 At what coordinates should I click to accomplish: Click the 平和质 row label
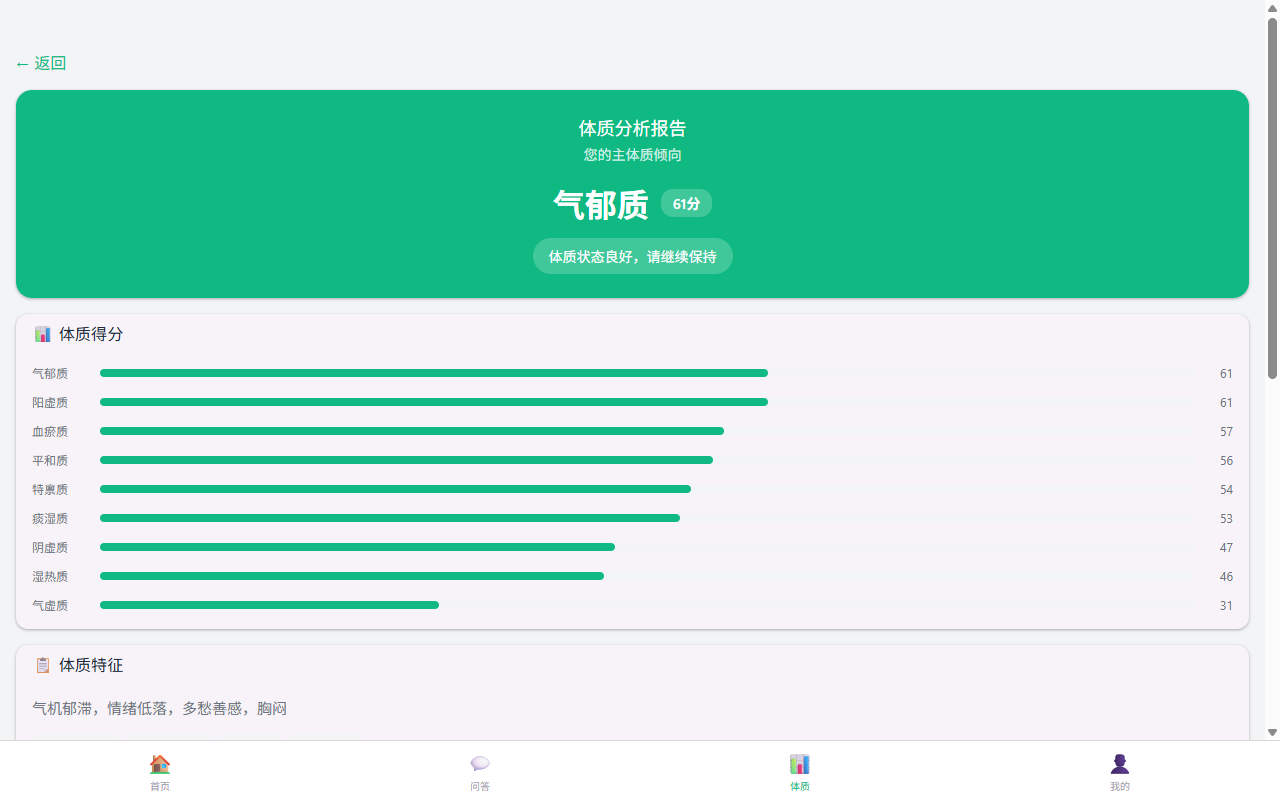point(50,461)
